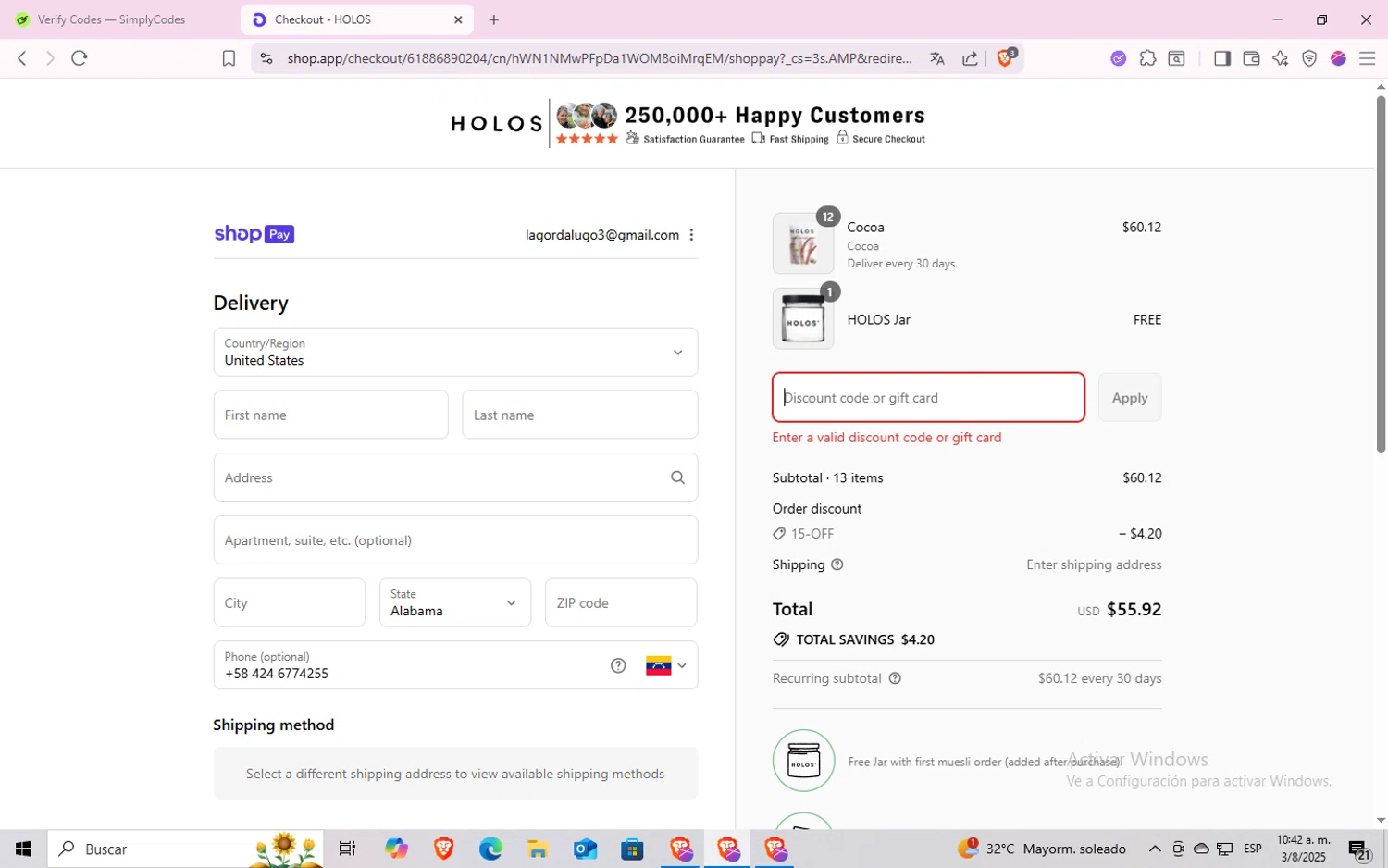1388x868 pixels.
Task: Show hidden system tray icons chevron
Action: (1155, 849)
